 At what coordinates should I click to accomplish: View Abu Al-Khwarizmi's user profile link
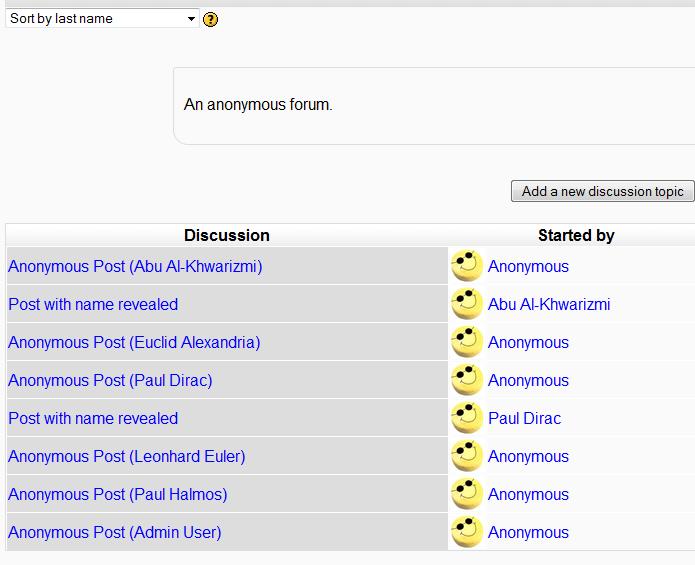tap(549, 304)
